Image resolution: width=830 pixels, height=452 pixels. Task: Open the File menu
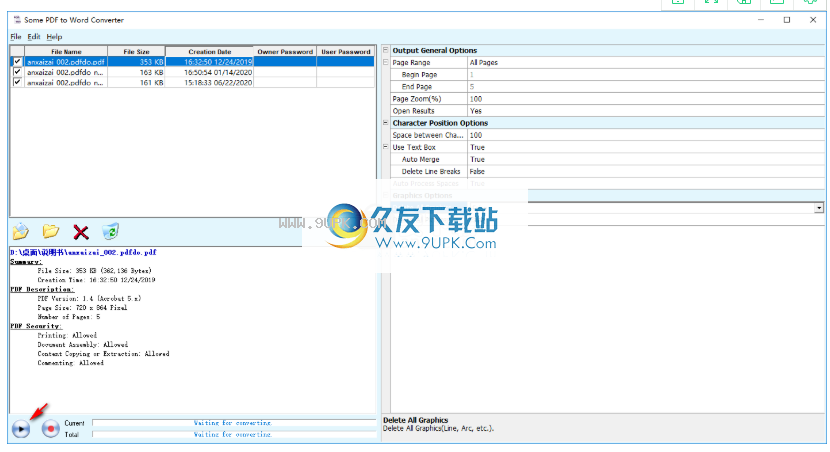(x=16, y=37)
